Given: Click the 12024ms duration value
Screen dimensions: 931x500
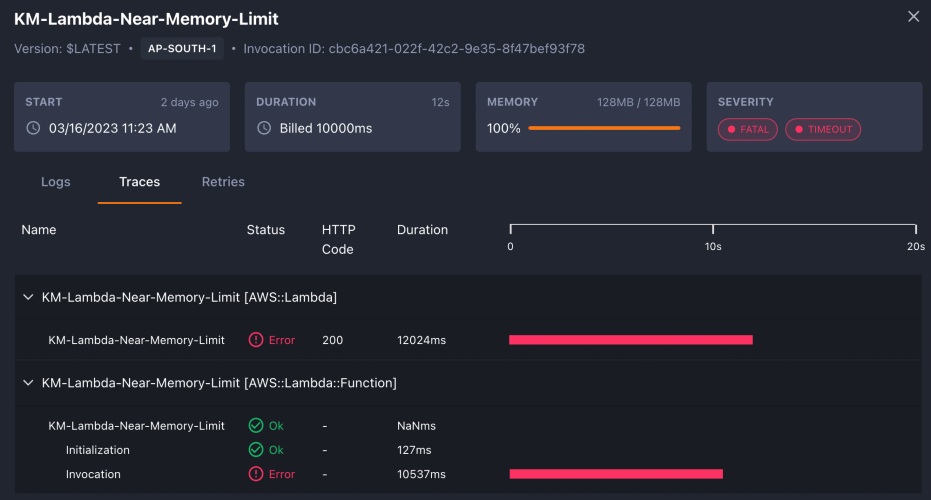Looking at the screenshot, I should click(x=422, y=340).
